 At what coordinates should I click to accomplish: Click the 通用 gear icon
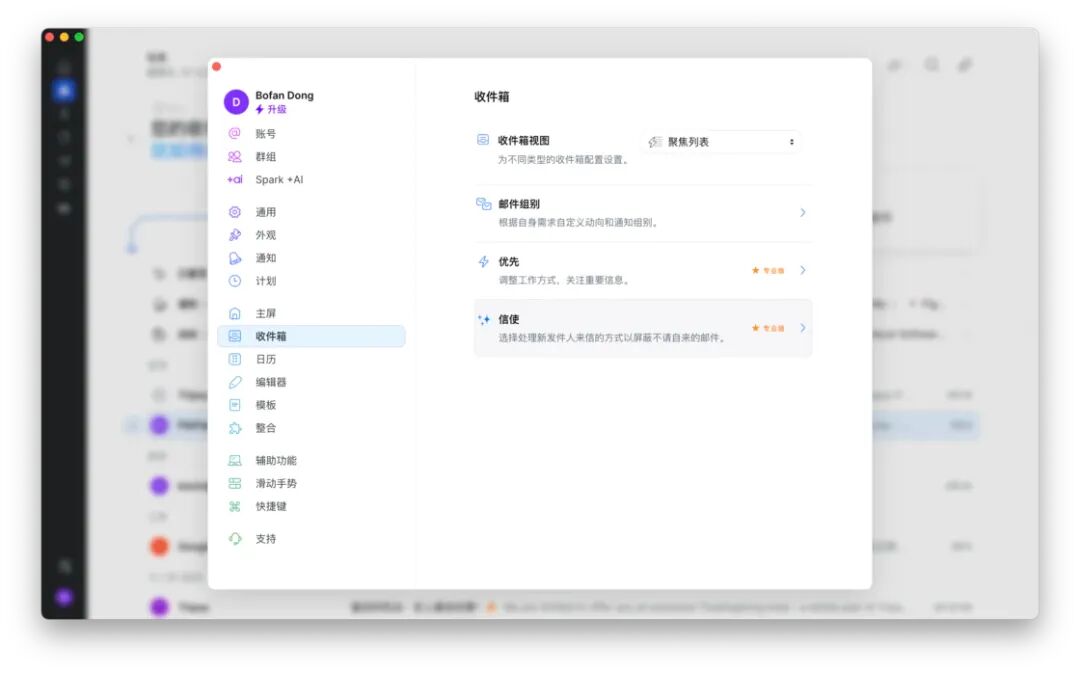click(x=235, y=212)
